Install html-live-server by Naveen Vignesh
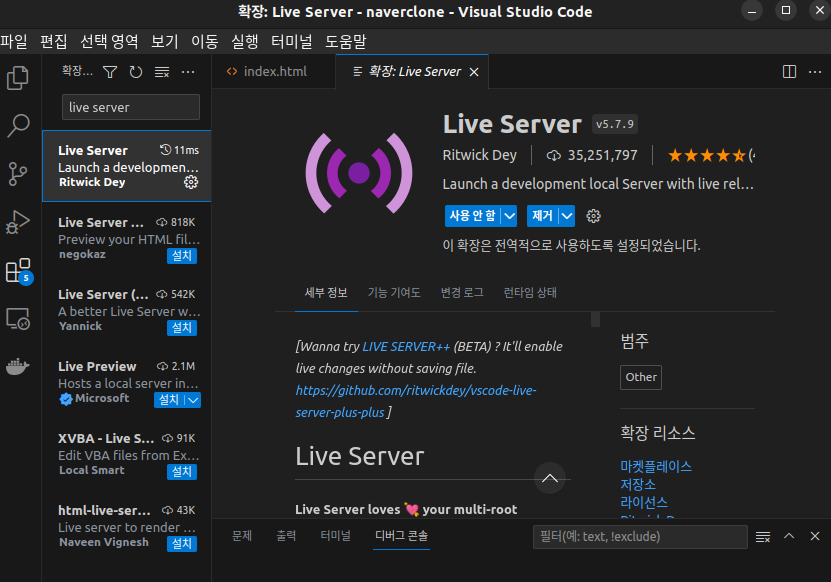The width and height of the screenshot is (831, 582). [182, 544]
